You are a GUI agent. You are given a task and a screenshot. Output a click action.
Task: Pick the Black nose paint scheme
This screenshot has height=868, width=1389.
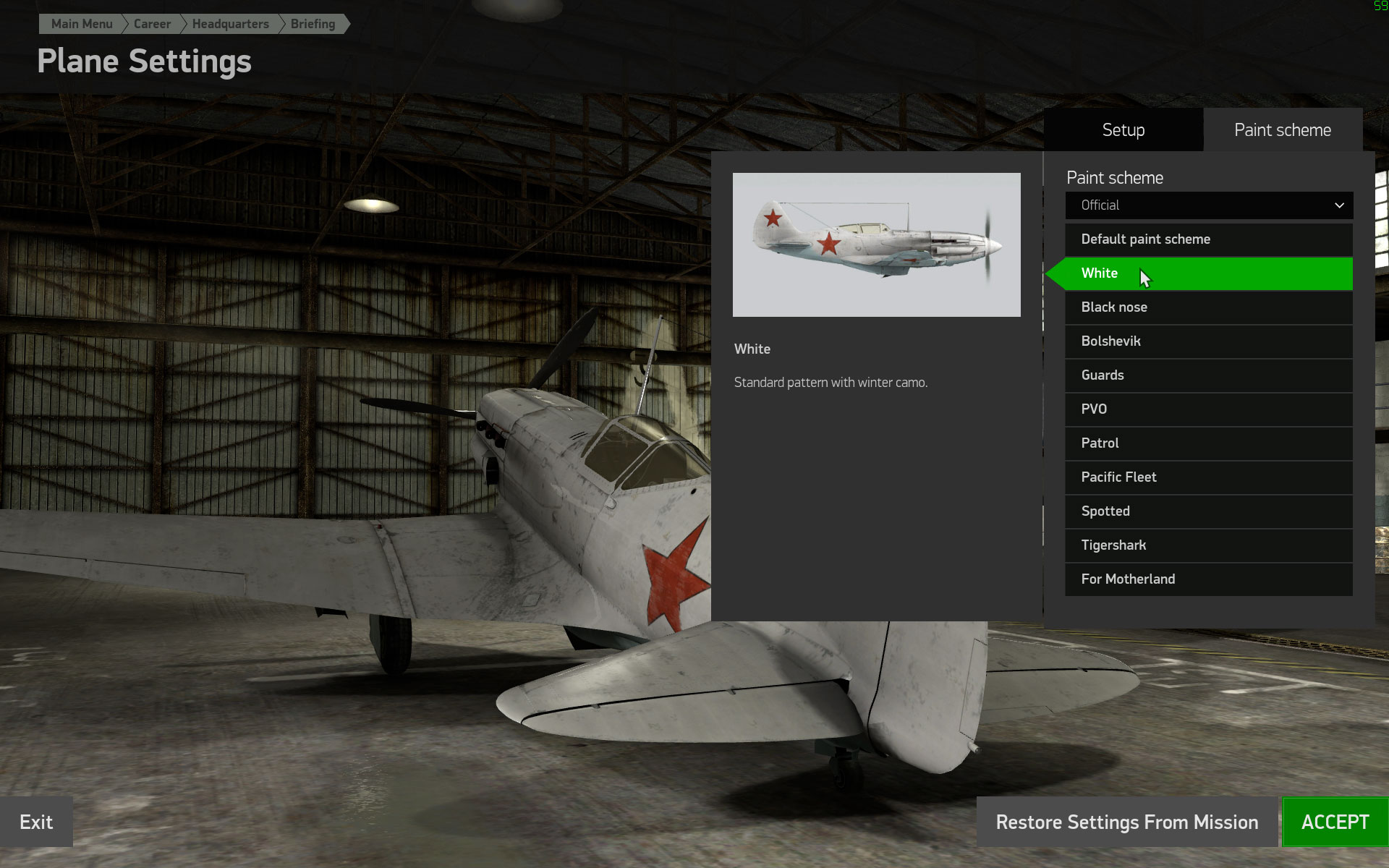[x=1209, y=307]
